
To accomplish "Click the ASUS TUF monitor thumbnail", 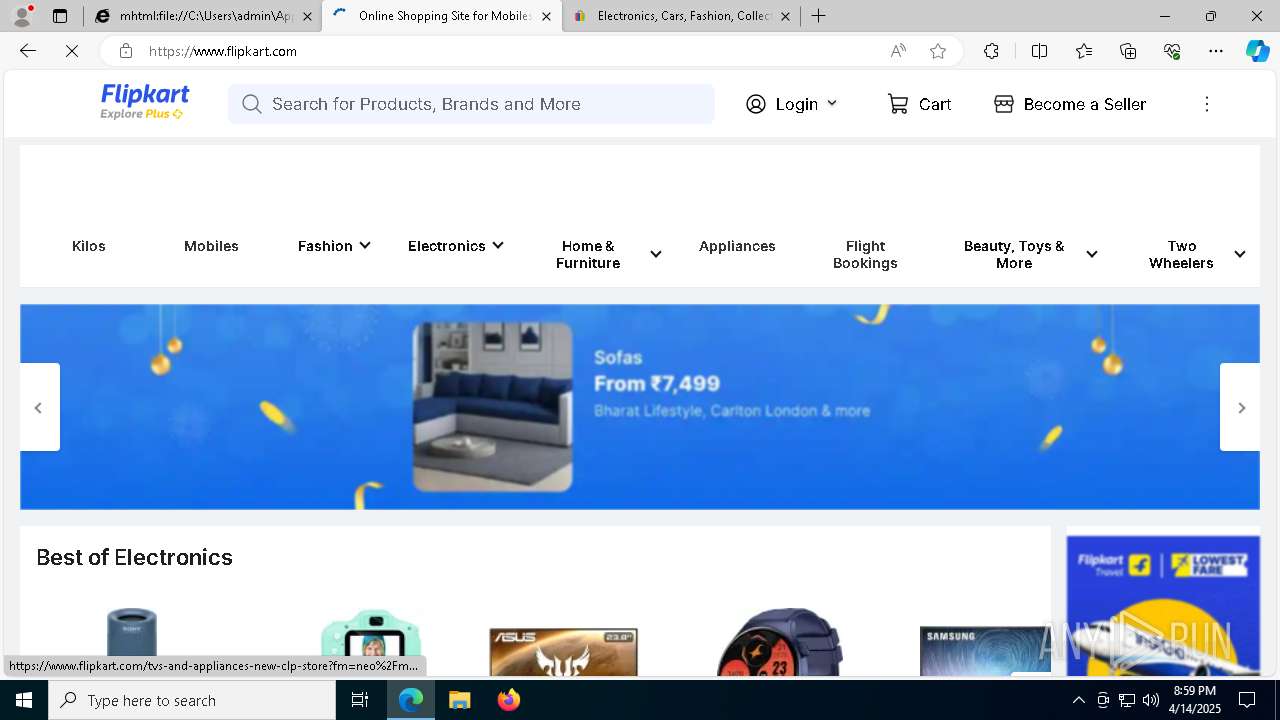I will point(563,651).
